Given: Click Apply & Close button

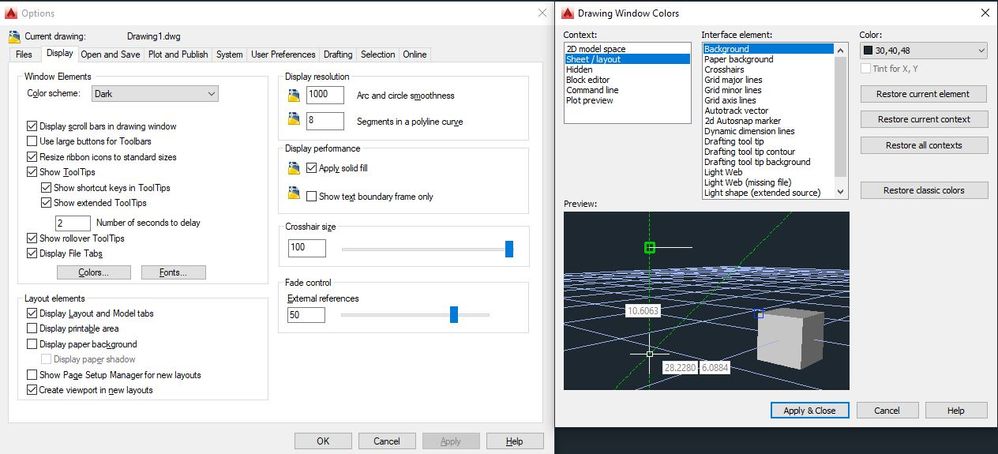Looking at the screenshot, I should pos(810,411).
